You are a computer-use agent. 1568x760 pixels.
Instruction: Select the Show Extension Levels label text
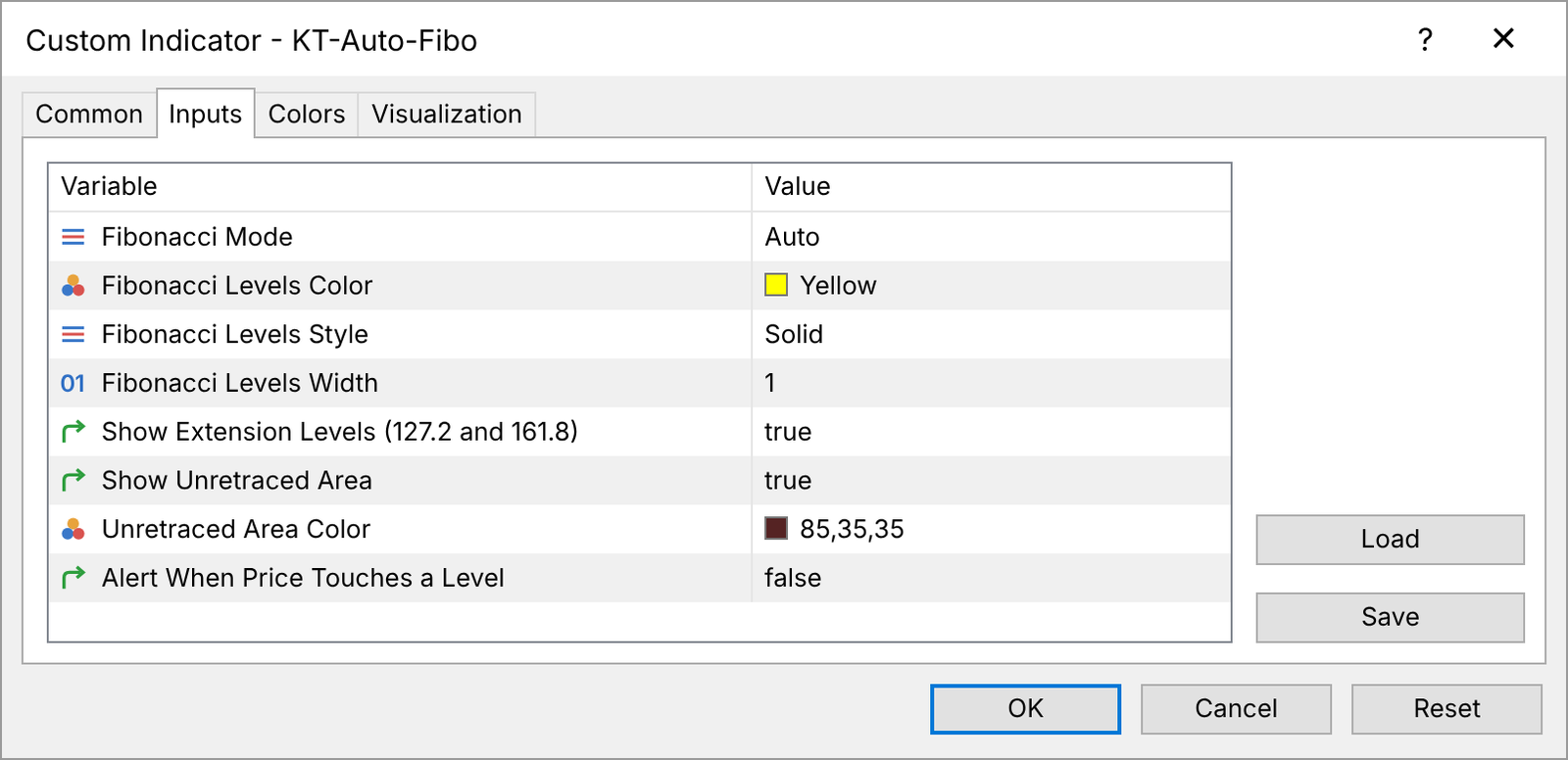point(340,432)
